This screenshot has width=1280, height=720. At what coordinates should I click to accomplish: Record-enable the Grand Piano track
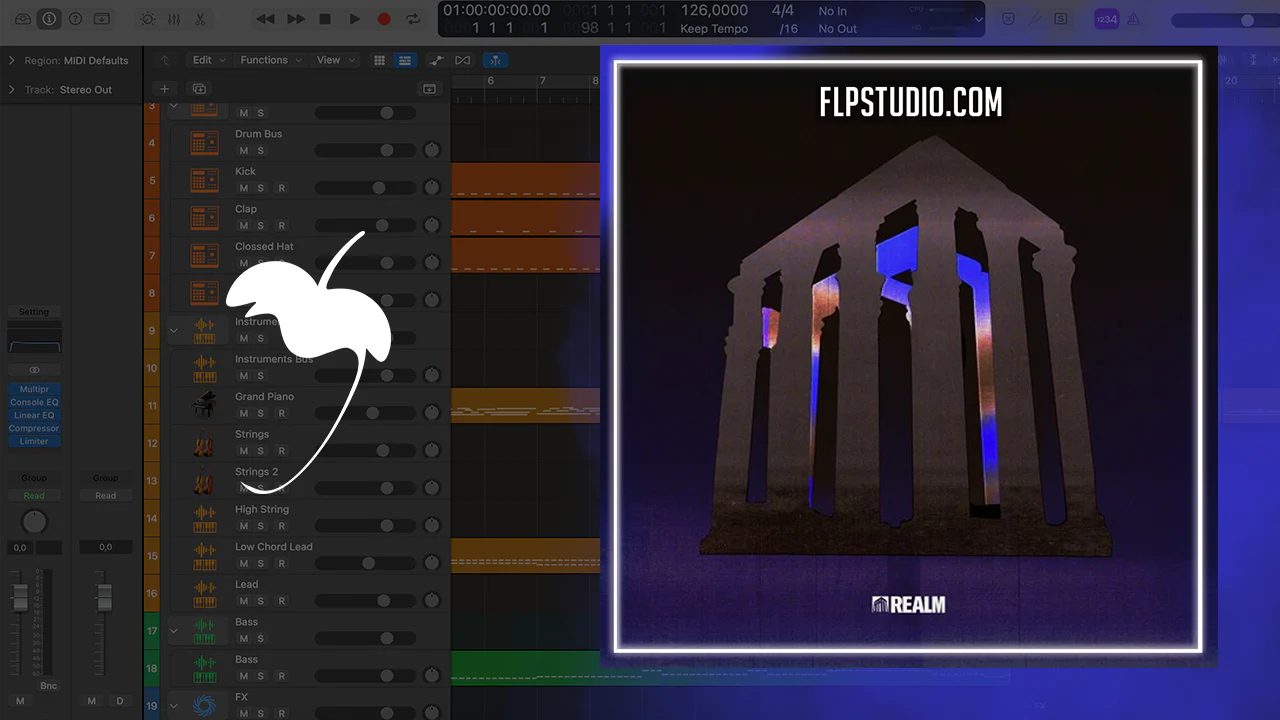coord(281,413)
